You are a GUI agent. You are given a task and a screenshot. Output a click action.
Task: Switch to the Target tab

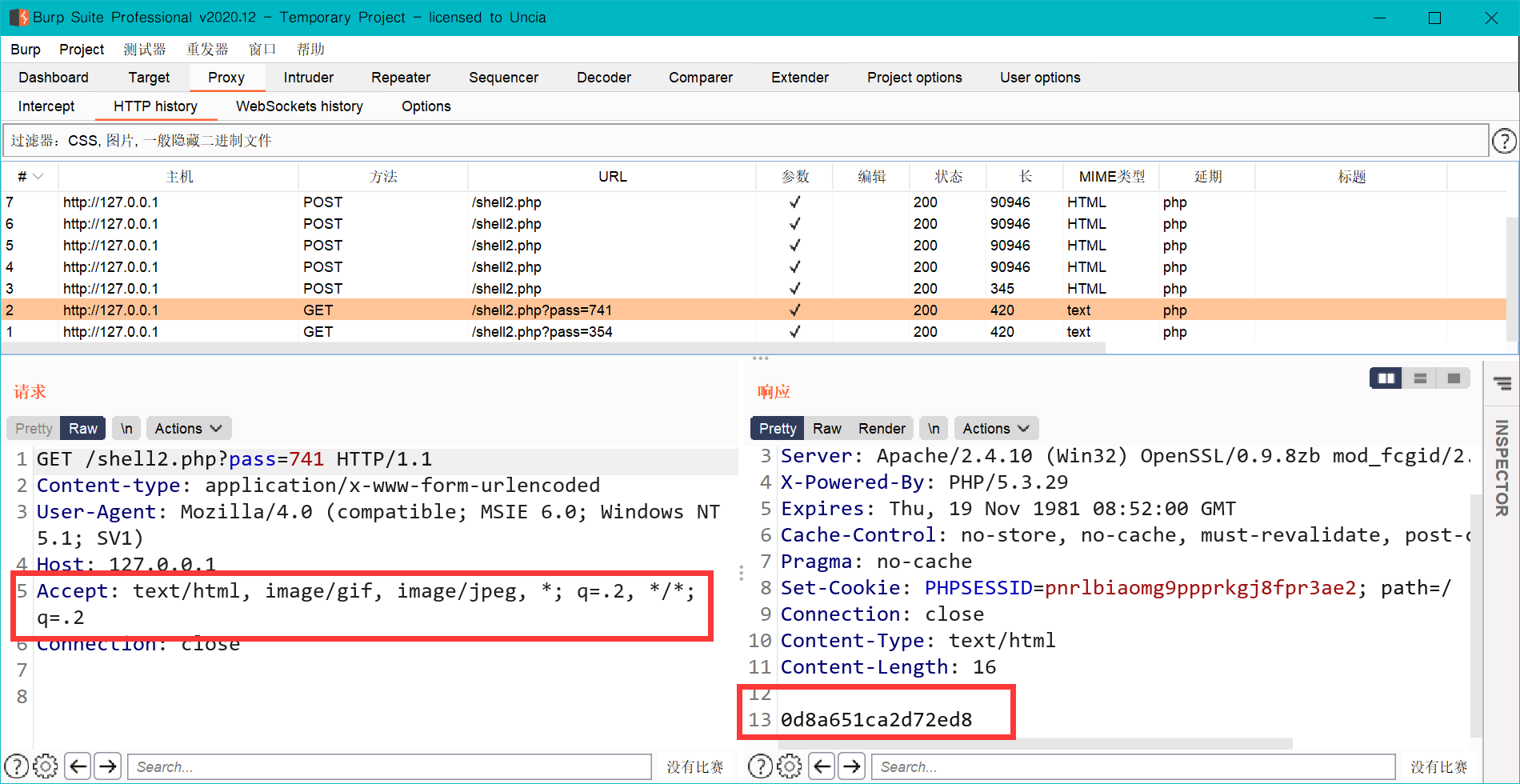pos(149,78)
